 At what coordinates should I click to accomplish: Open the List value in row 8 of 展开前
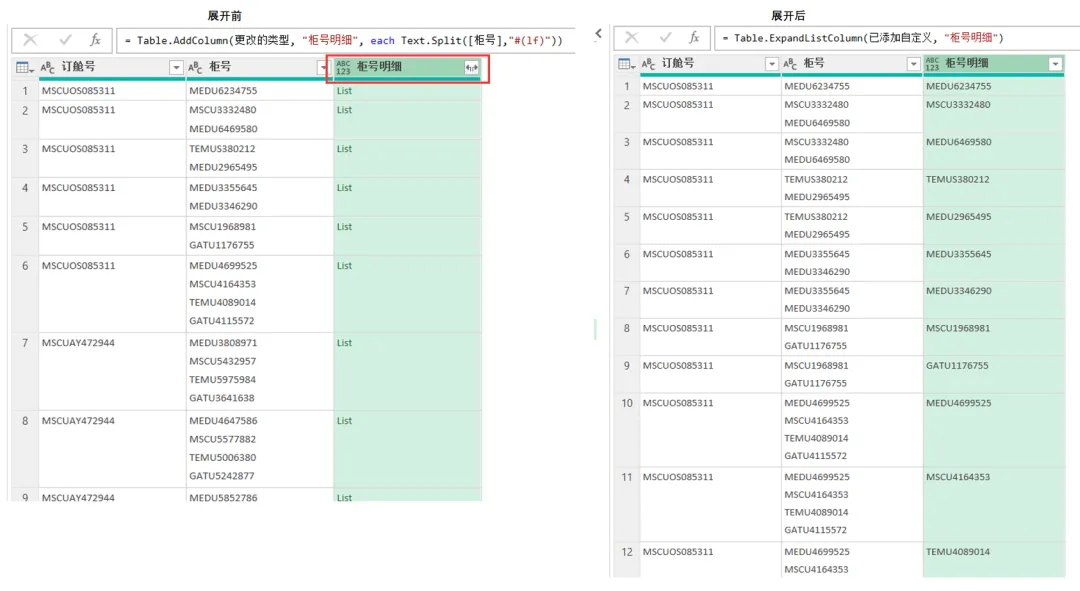(344, 421)
